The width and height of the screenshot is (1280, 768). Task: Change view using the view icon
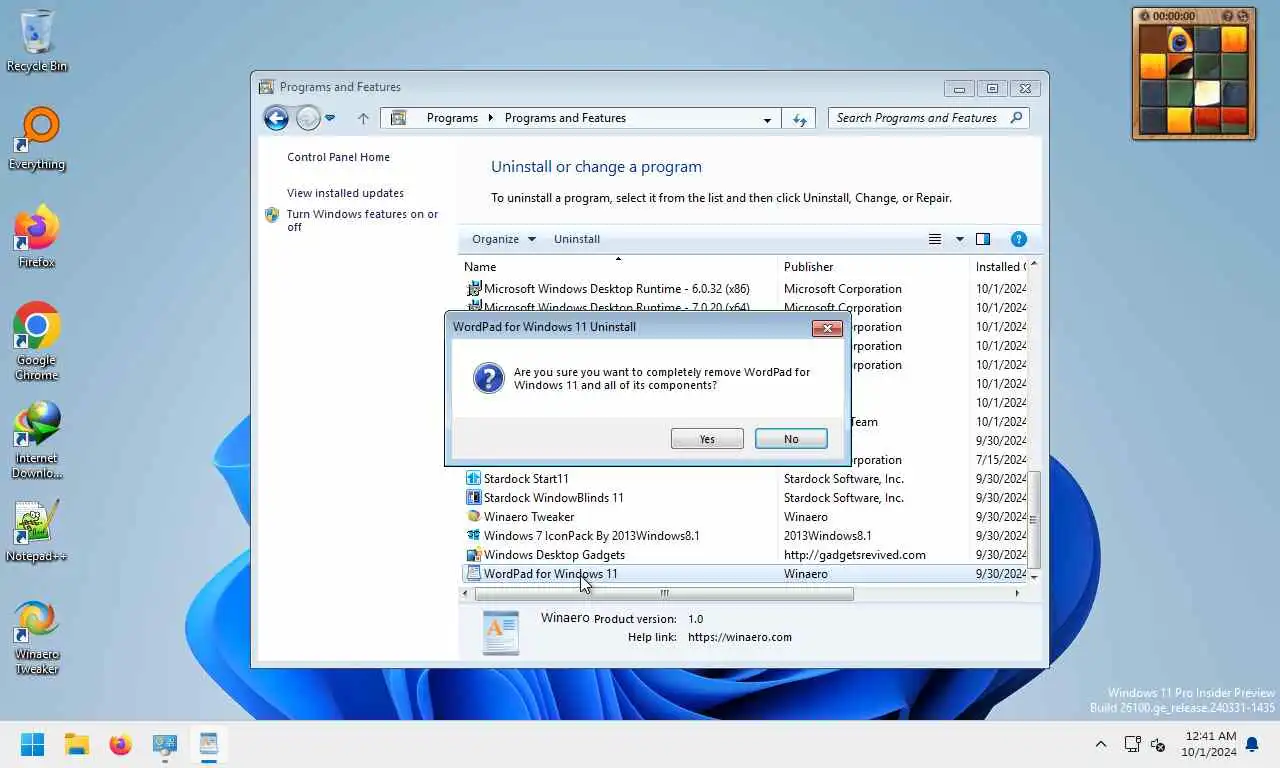coord(935,239)
